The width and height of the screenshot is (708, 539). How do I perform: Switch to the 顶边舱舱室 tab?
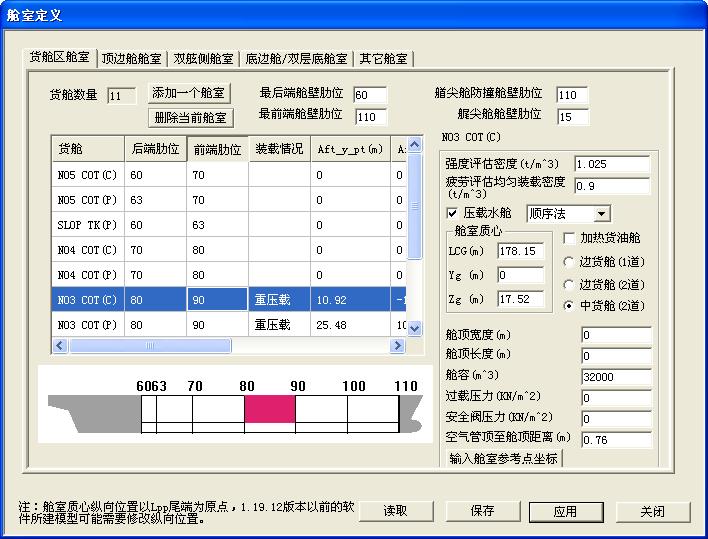point(132,59)
